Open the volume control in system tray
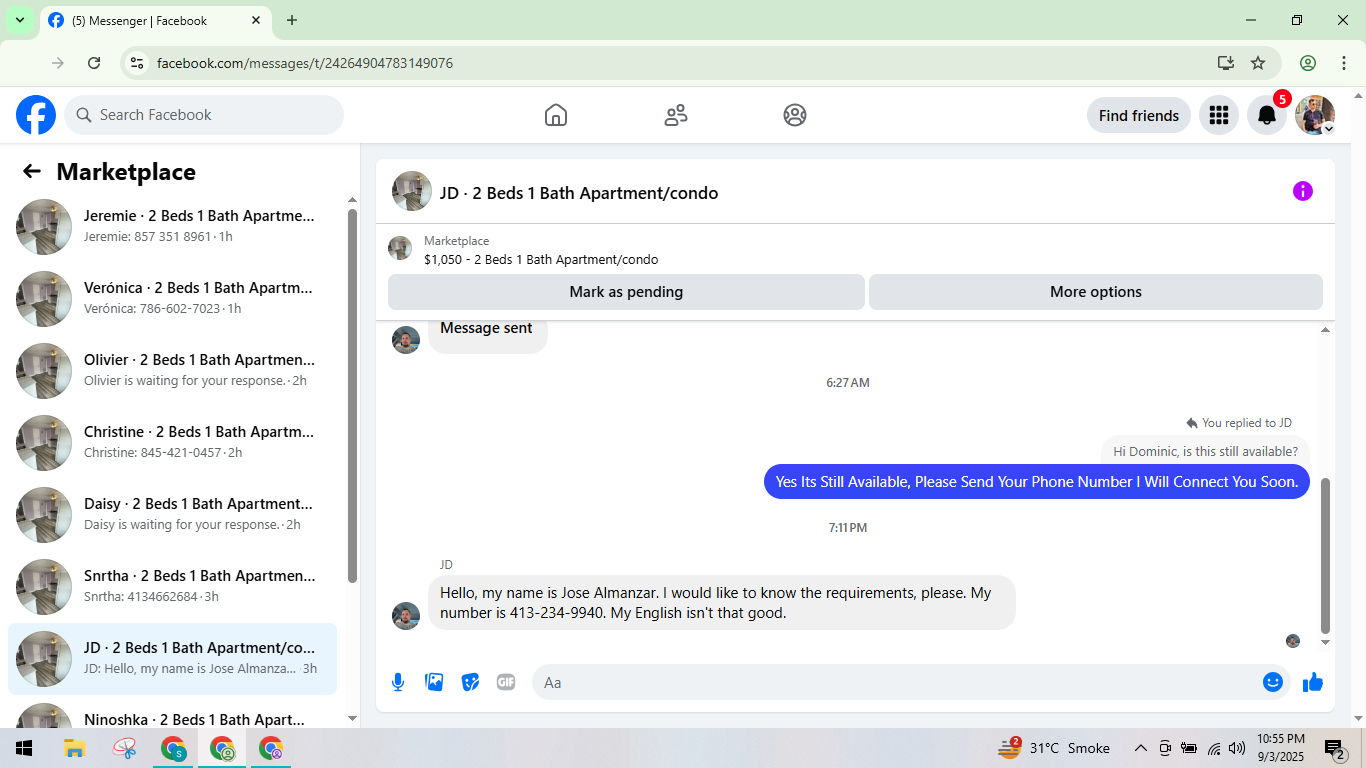Viewport: 1366px width, 768px height. (1237, 748)
